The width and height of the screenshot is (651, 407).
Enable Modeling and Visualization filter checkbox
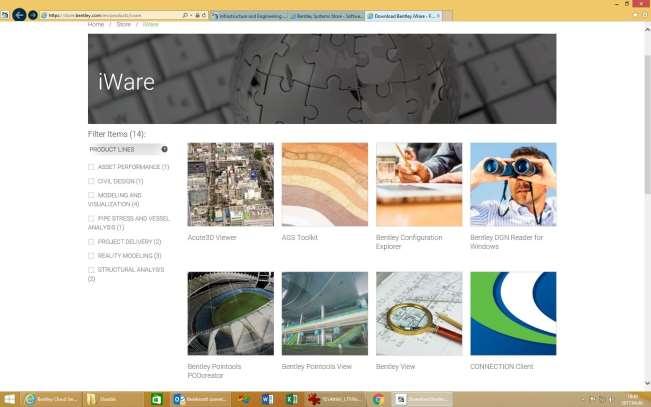pos(91,195)
